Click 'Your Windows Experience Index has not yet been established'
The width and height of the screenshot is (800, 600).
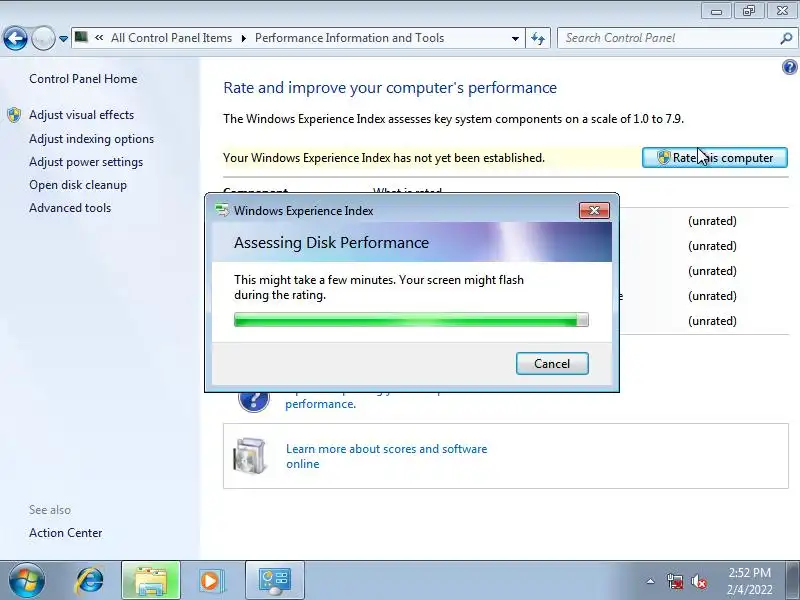384,158
